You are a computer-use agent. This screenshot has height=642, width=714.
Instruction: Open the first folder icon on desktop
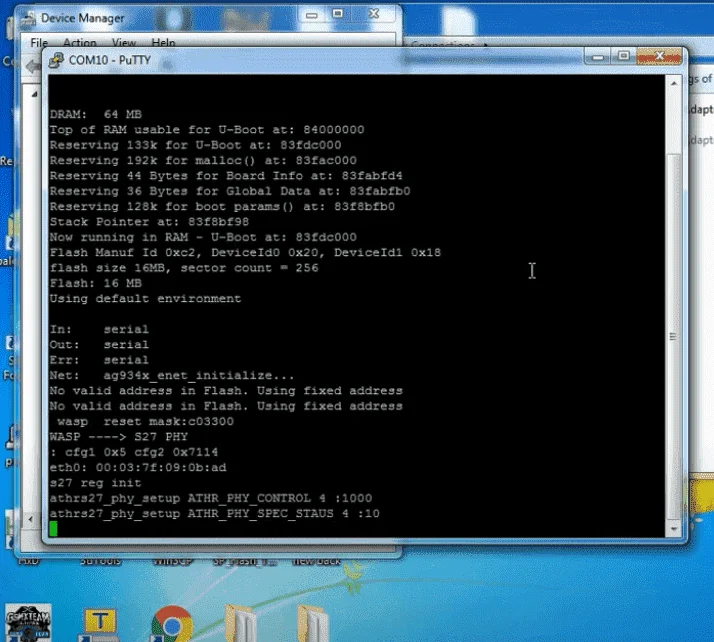(x=241, y=623)
